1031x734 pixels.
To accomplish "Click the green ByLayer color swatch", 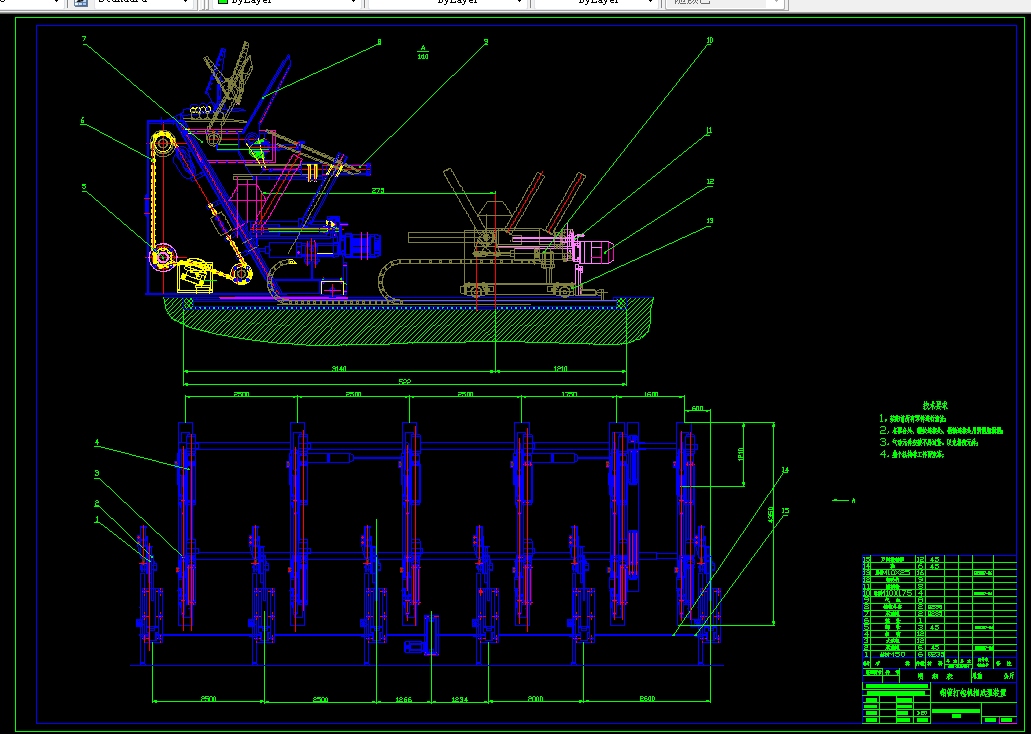I will pos(223,3).
